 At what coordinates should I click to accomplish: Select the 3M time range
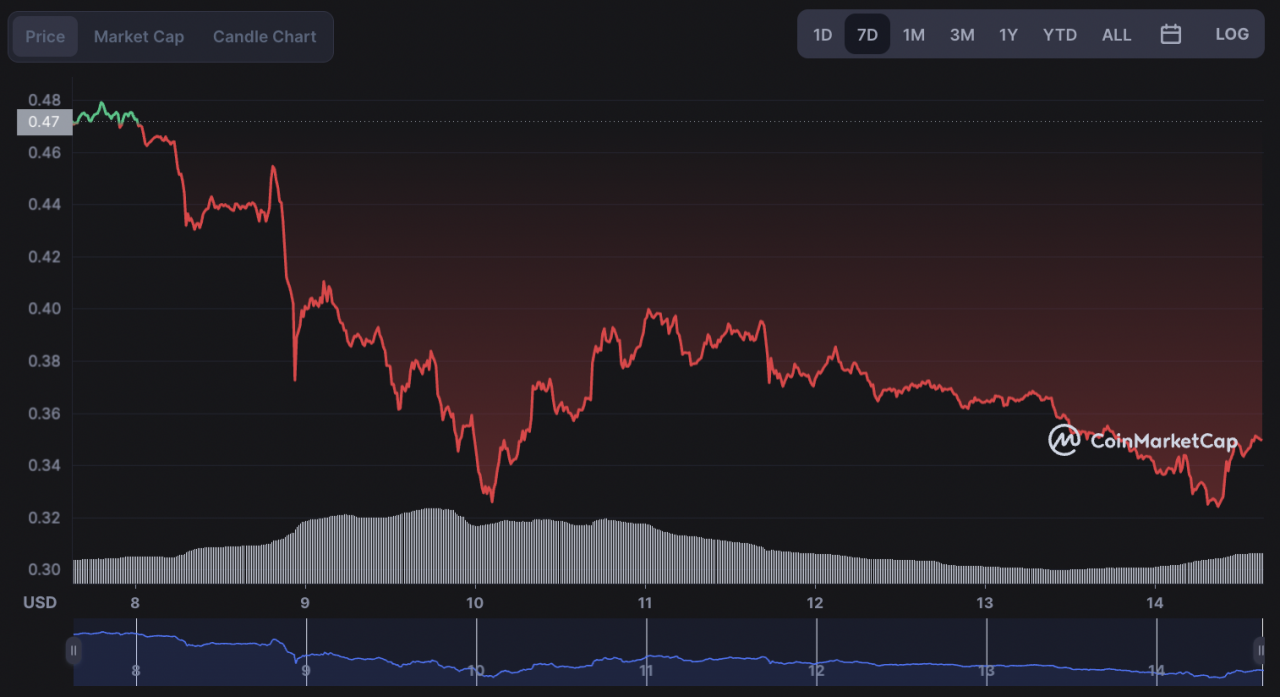point(961,34)
